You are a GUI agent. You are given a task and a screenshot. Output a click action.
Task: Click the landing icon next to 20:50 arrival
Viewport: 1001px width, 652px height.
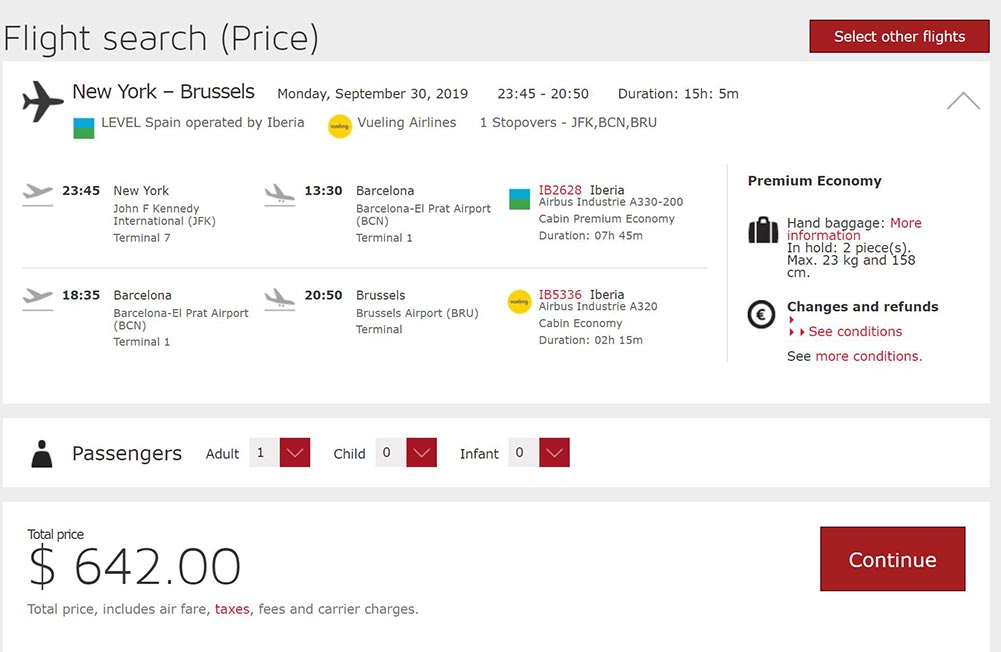280,299
